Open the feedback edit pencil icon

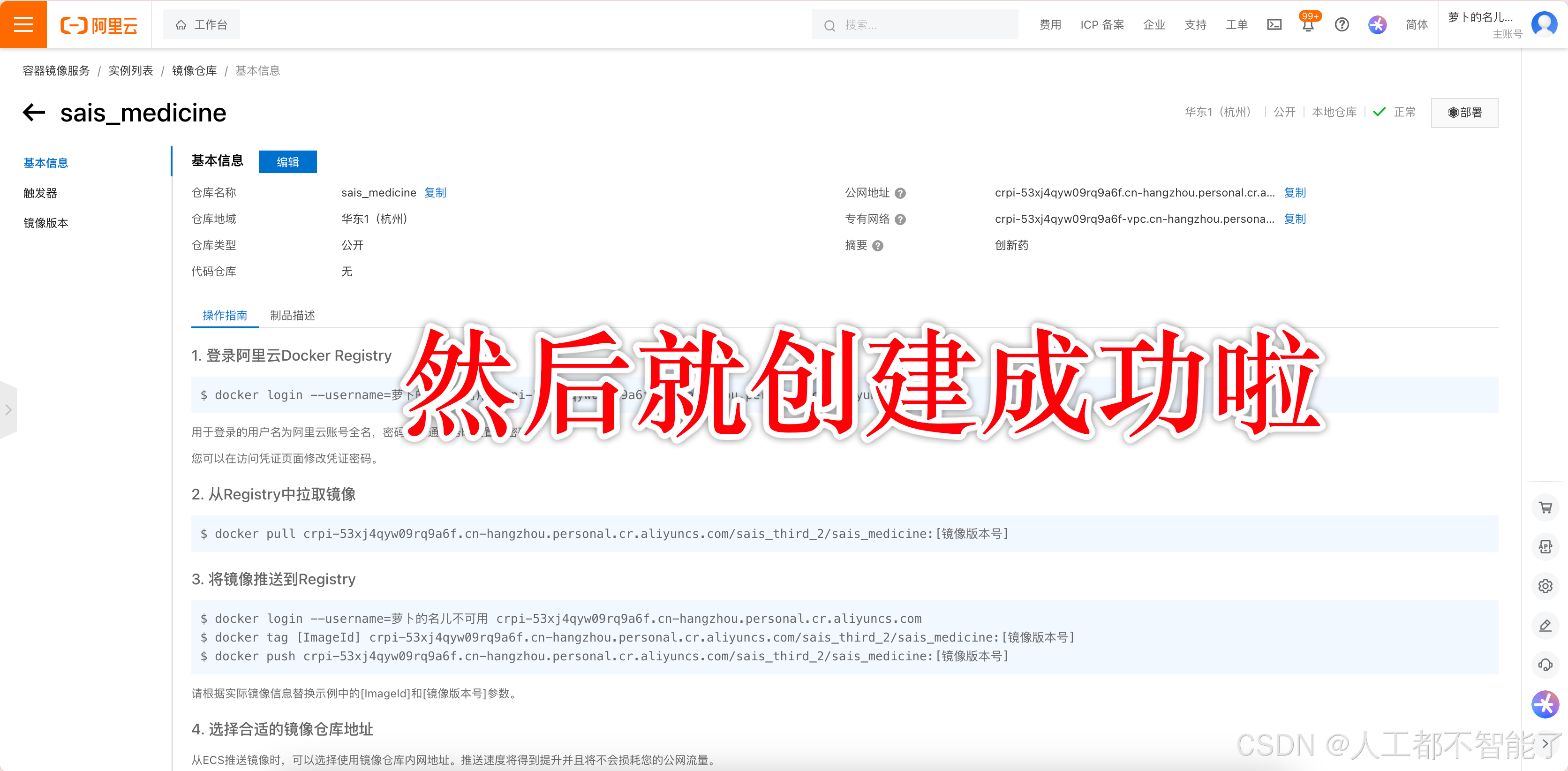click(1545, 626)
